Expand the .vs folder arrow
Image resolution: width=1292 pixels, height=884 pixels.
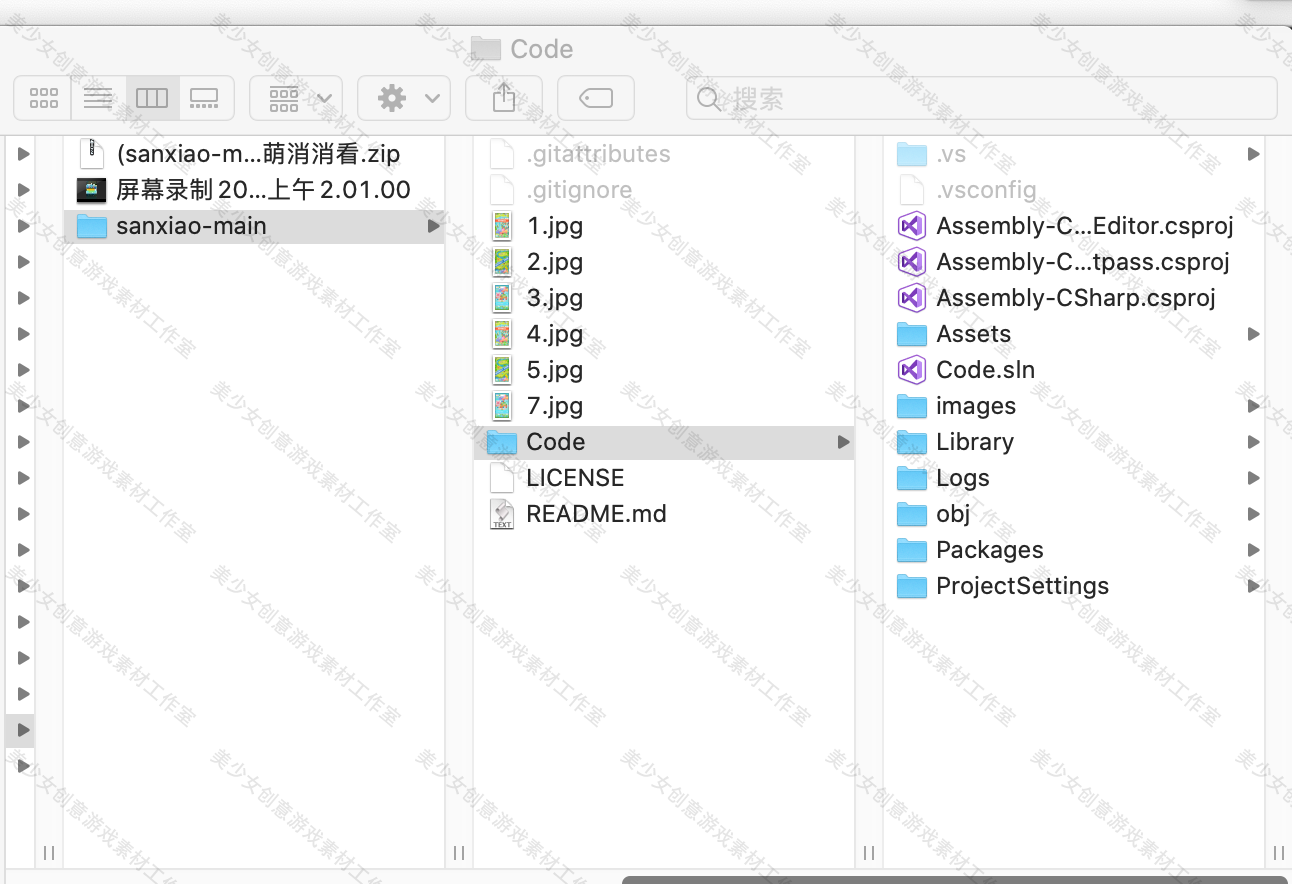(1253, 154)
